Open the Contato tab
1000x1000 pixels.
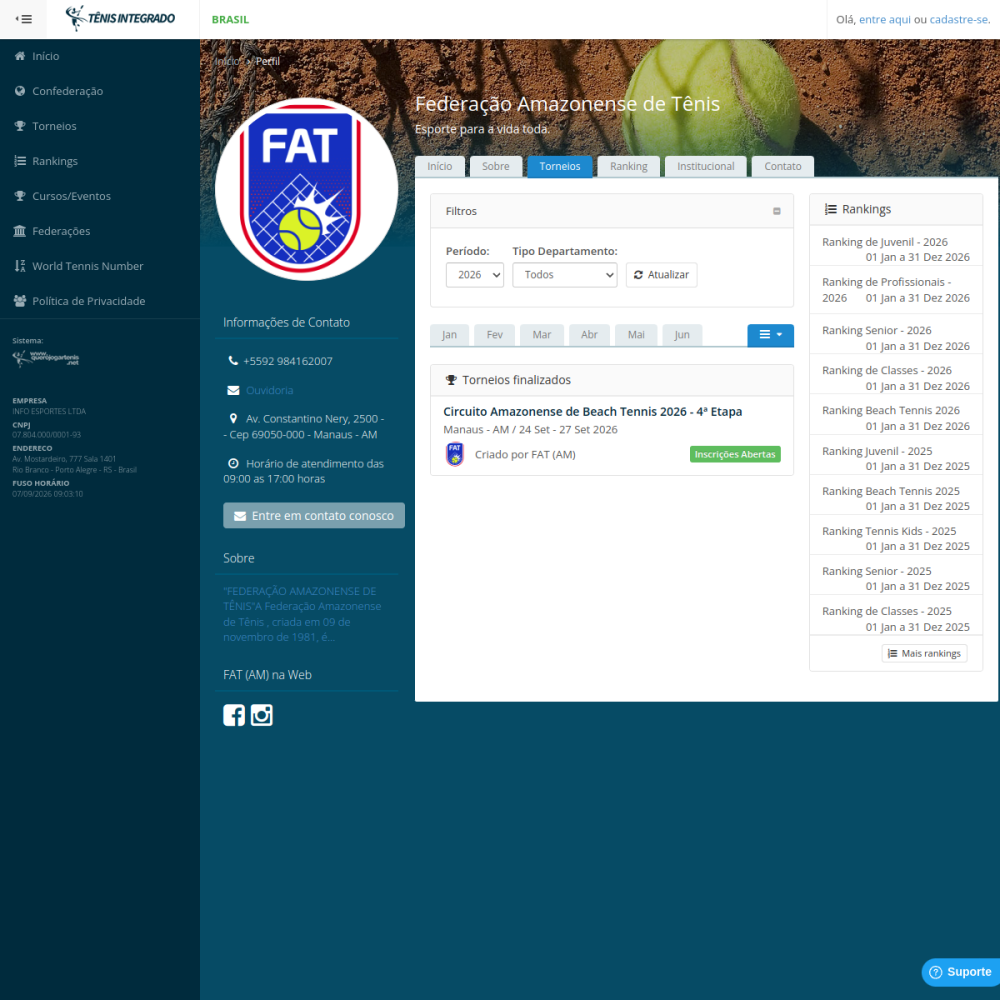783,166
